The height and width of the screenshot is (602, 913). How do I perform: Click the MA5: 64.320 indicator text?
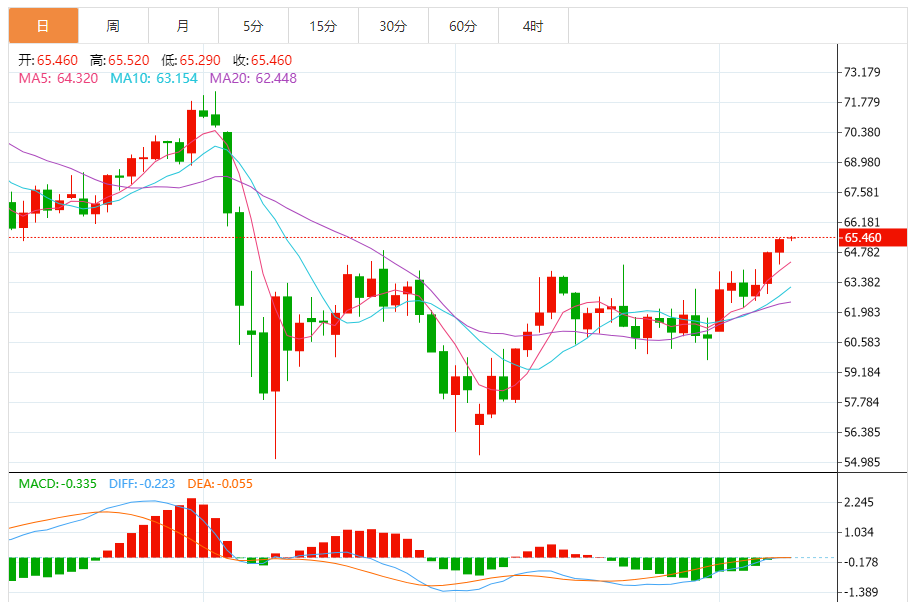58,78
